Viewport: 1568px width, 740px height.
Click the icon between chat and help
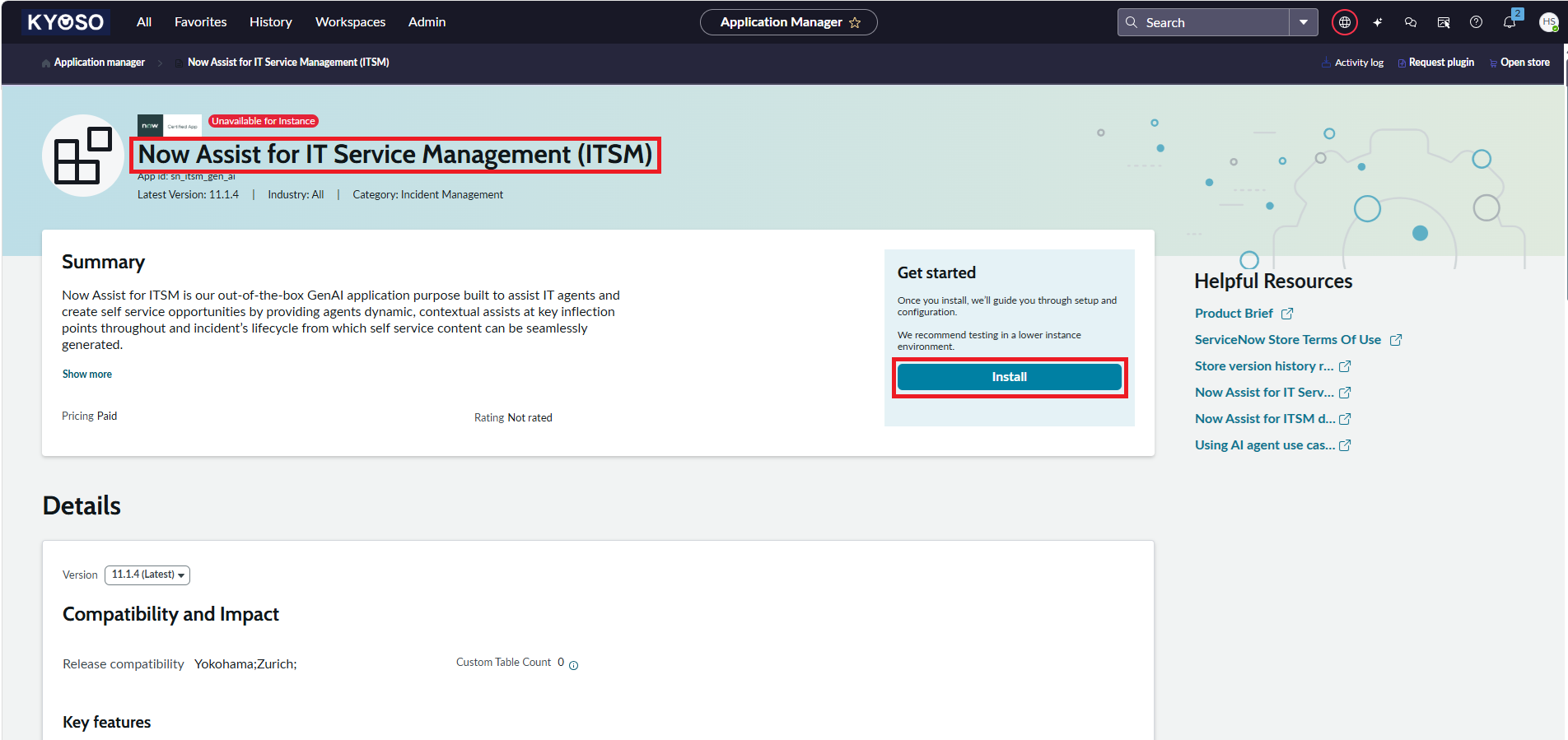(x=1444, y=22)
